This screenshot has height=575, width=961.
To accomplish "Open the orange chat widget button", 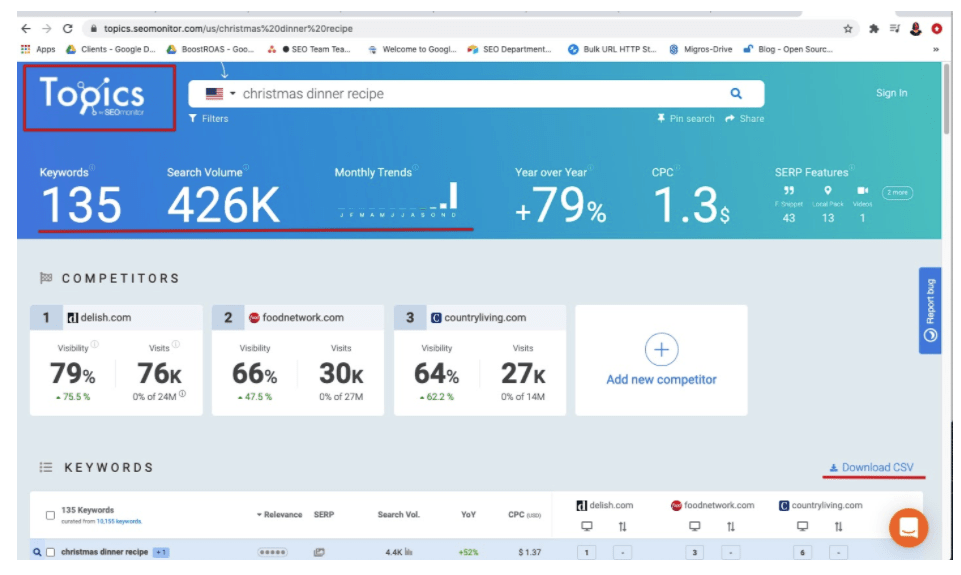I will pyautogui.click(x=908, y=527).
